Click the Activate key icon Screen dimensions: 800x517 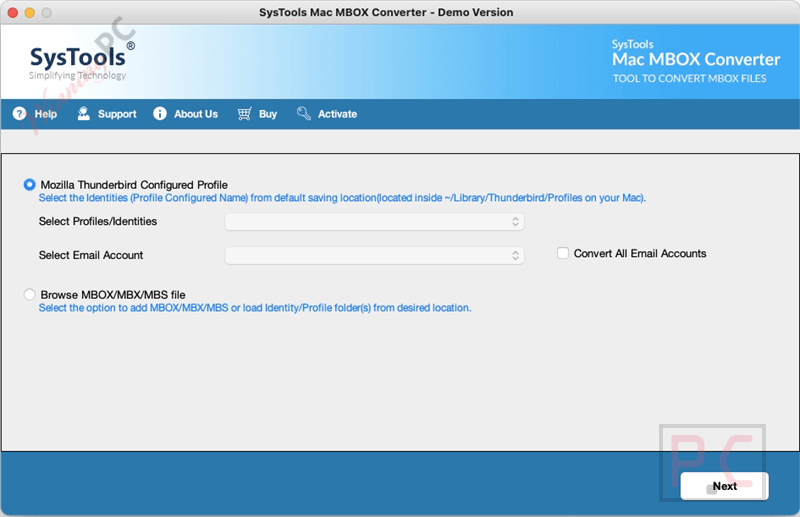click(x=304, y=113)
